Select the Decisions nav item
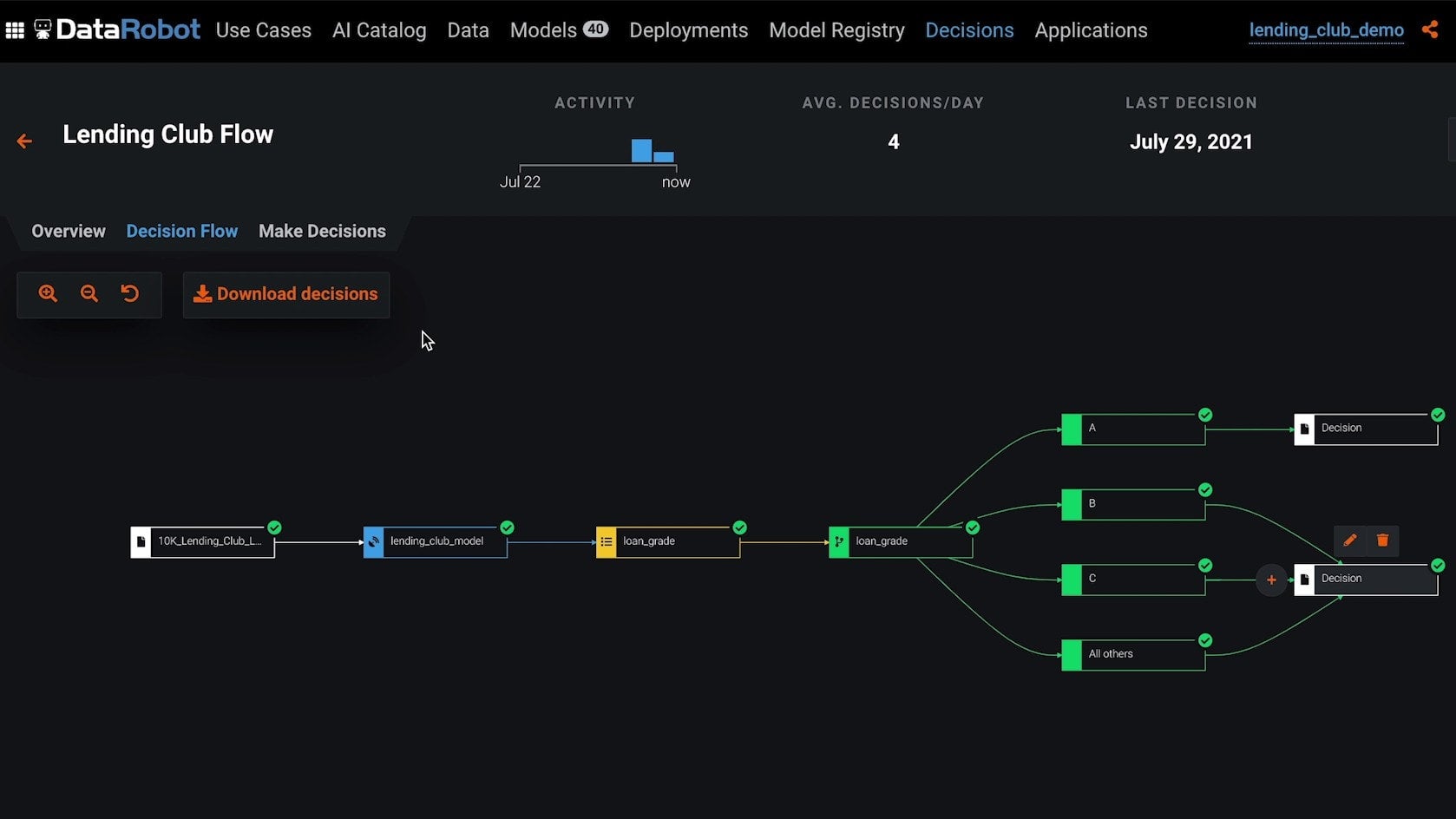1456x819 pixels. pyautogui.click(x=969, y=30)
